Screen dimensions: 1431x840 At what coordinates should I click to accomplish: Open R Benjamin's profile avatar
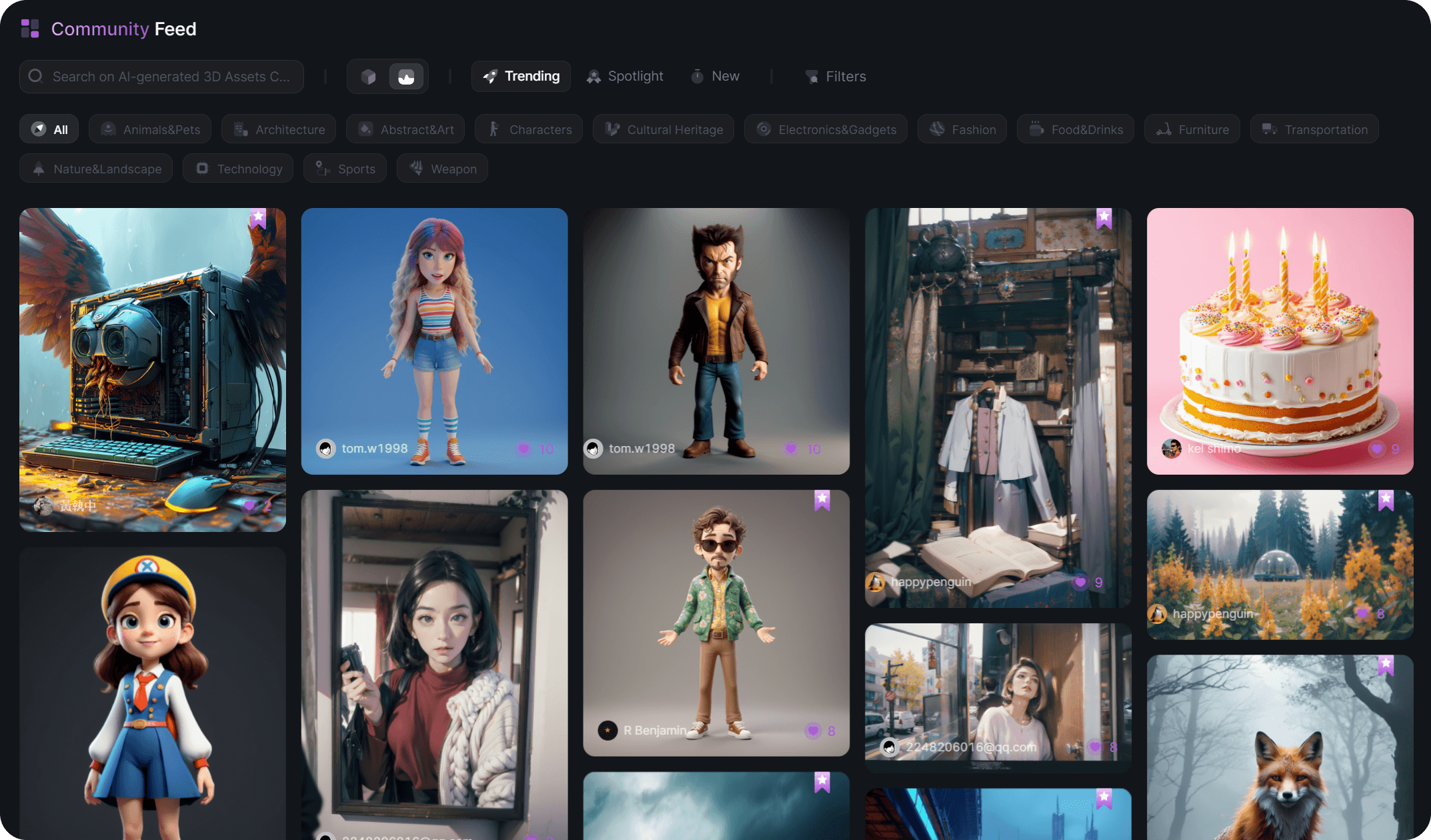tap(607, 731)
